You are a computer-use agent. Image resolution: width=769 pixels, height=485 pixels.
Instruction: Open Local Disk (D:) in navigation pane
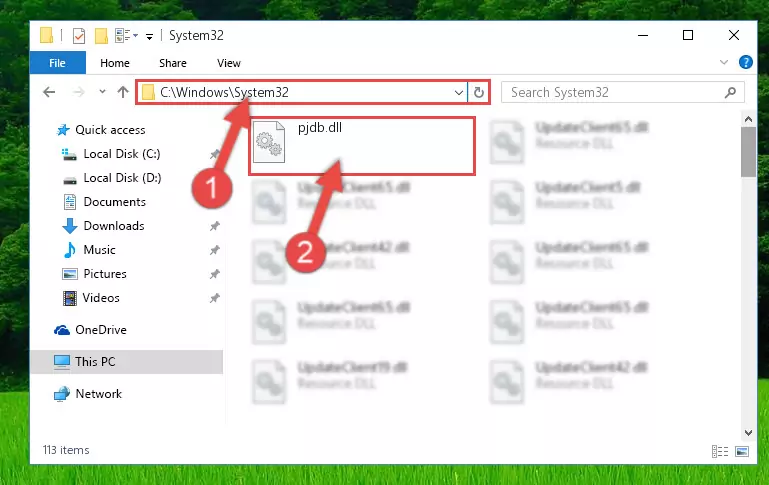(x=122, y=178)
